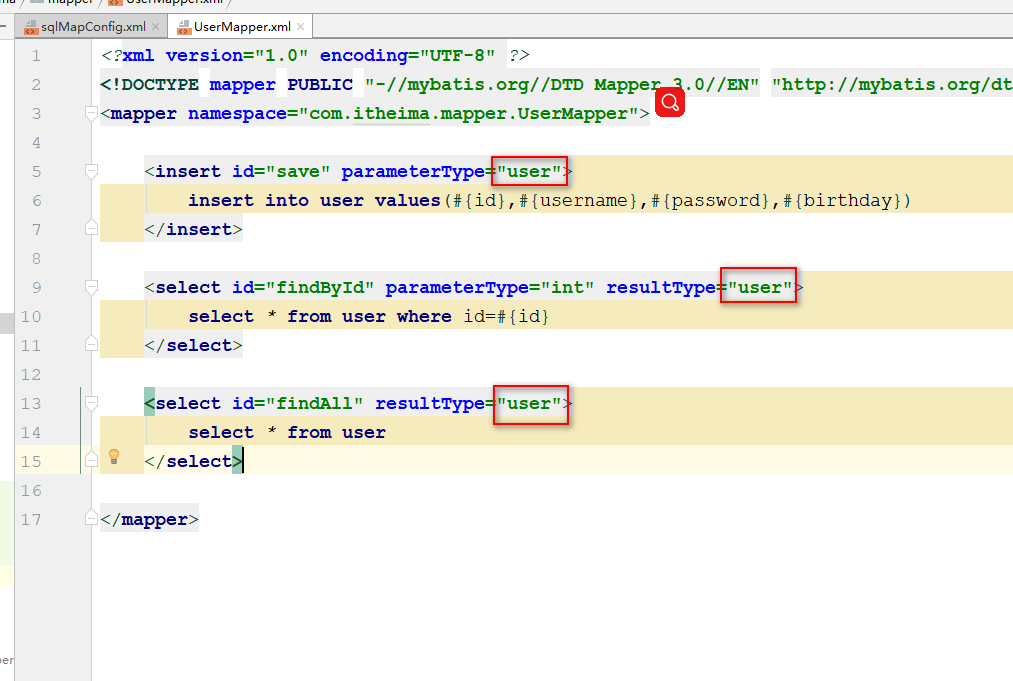Click the XML file icon on UserMapper.xml tab
The width and height of the screenshot is (1013, 681).
[184, 27]
